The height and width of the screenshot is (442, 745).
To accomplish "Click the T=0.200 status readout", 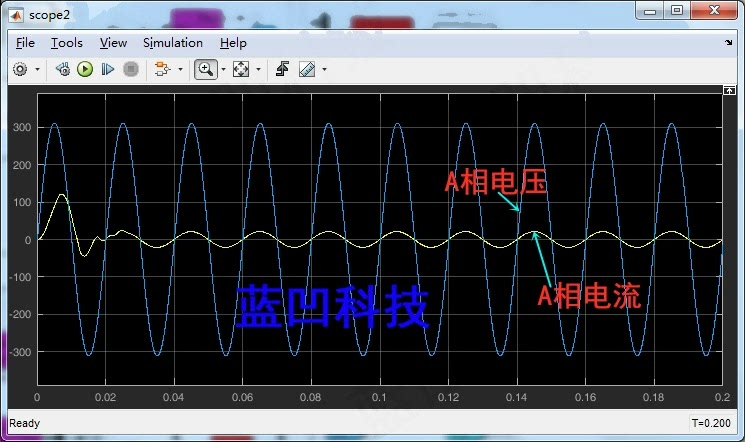I will pos(711,423).
